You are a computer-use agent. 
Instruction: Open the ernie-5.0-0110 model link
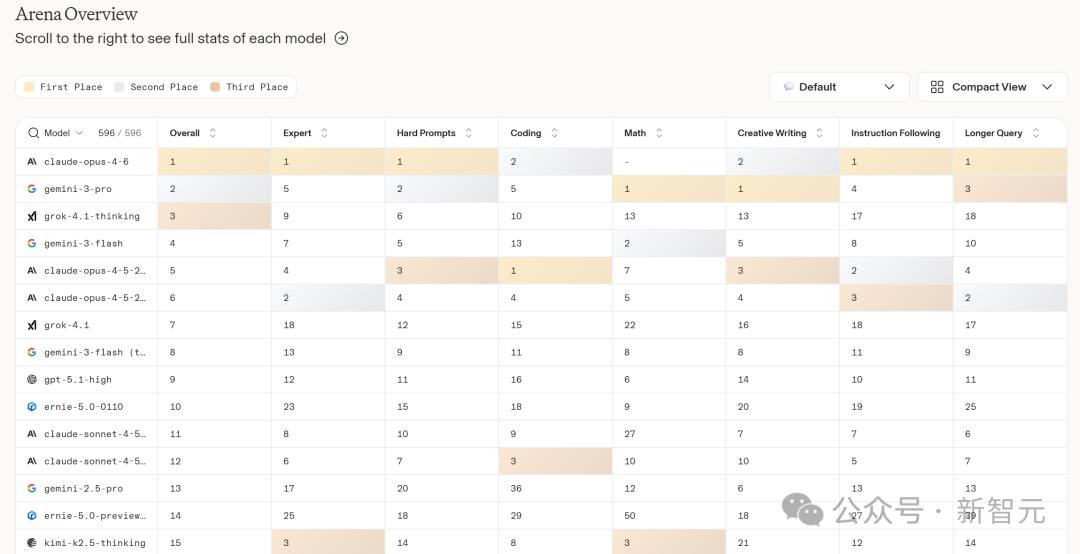coord(83,407)
